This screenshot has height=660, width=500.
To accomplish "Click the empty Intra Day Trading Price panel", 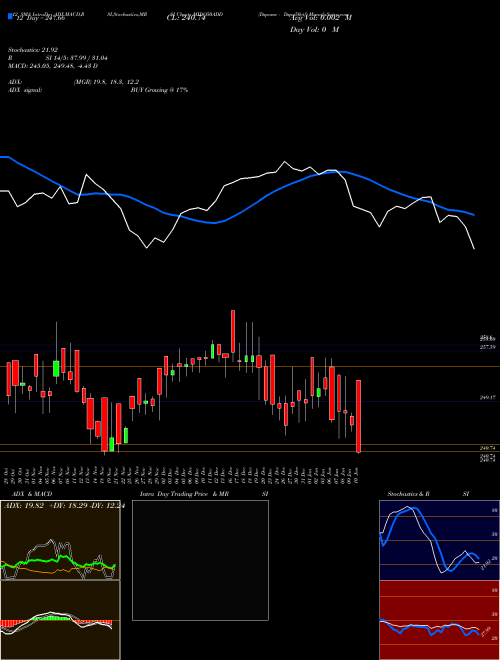I will tap(200, 560).
